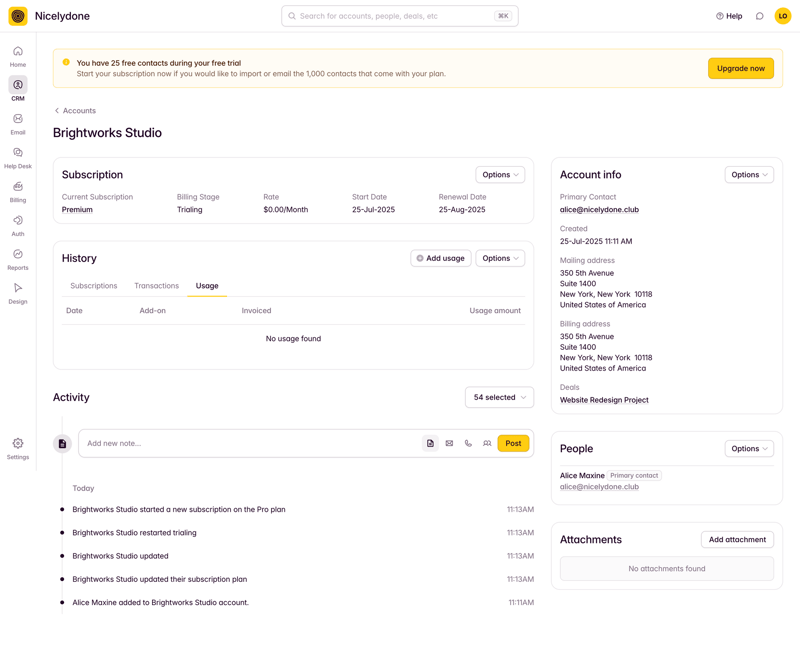Image resolution: width=800 pixels, height=648 pixels.
Task: Select the email icon in the note toolbar
Action: pos(449,442)
